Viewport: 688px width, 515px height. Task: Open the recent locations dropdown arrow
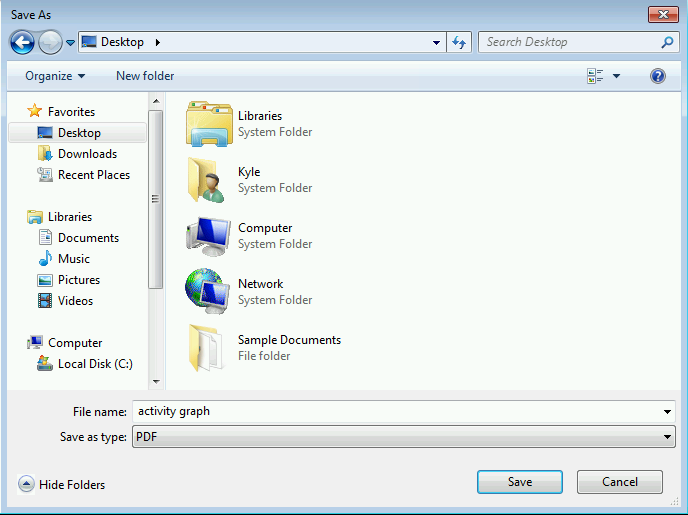[x=70, y=43]
